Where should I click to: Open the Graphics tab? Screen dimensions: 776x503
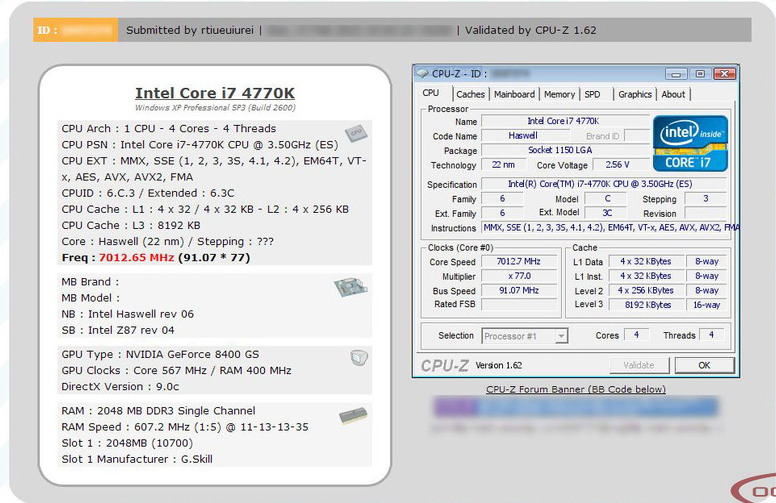[635, 94]
